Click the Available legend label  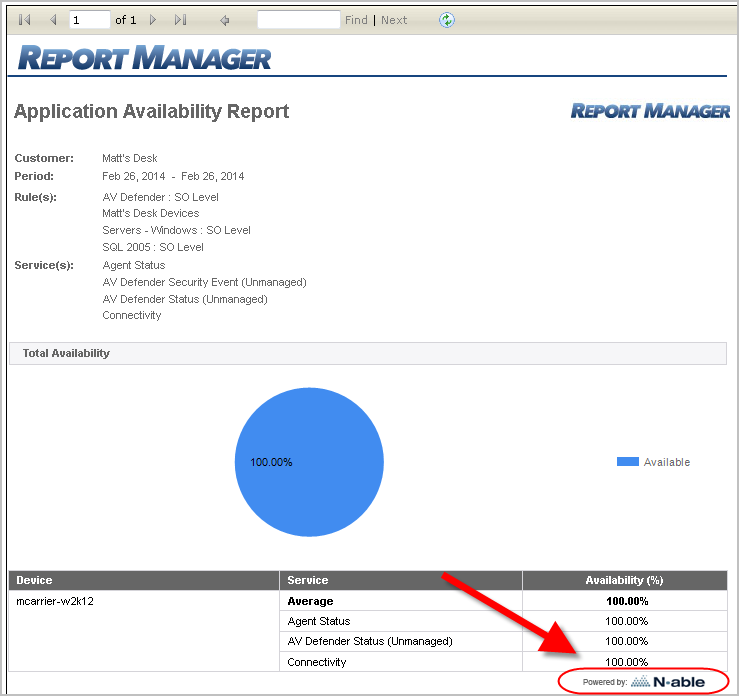667,462
